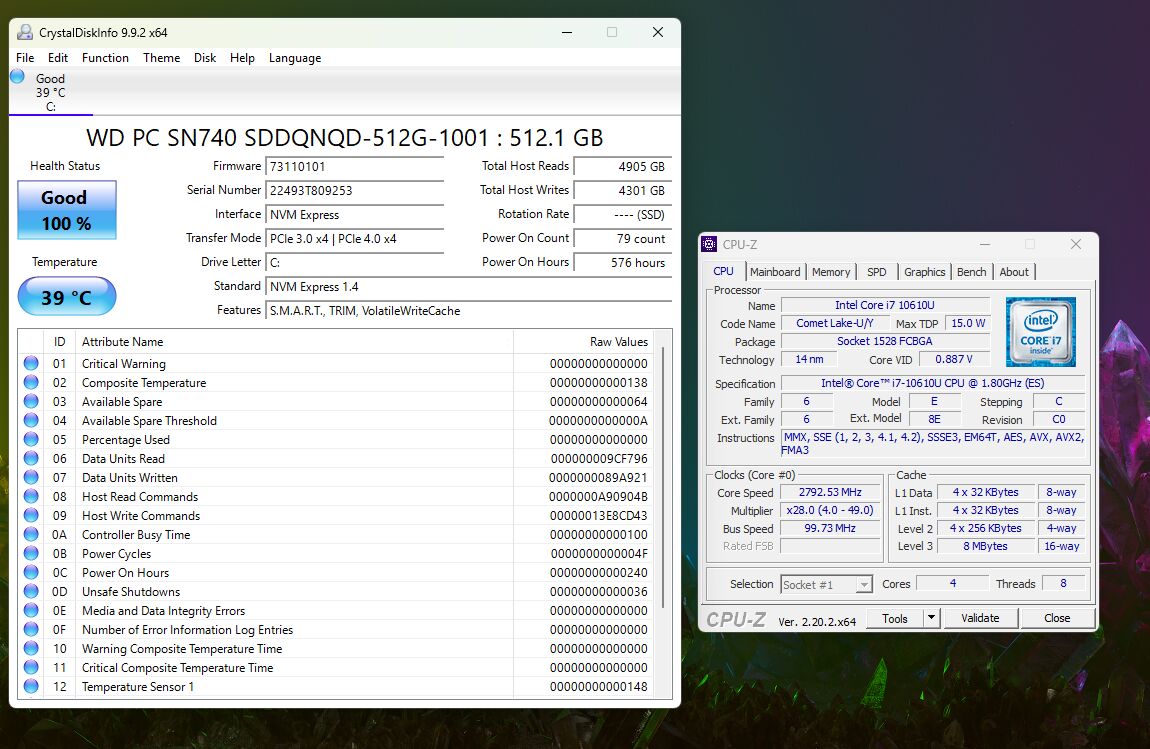Click the raw value 000000009CF796
This screenshot has width=1150, height=749.
point(599,458)
